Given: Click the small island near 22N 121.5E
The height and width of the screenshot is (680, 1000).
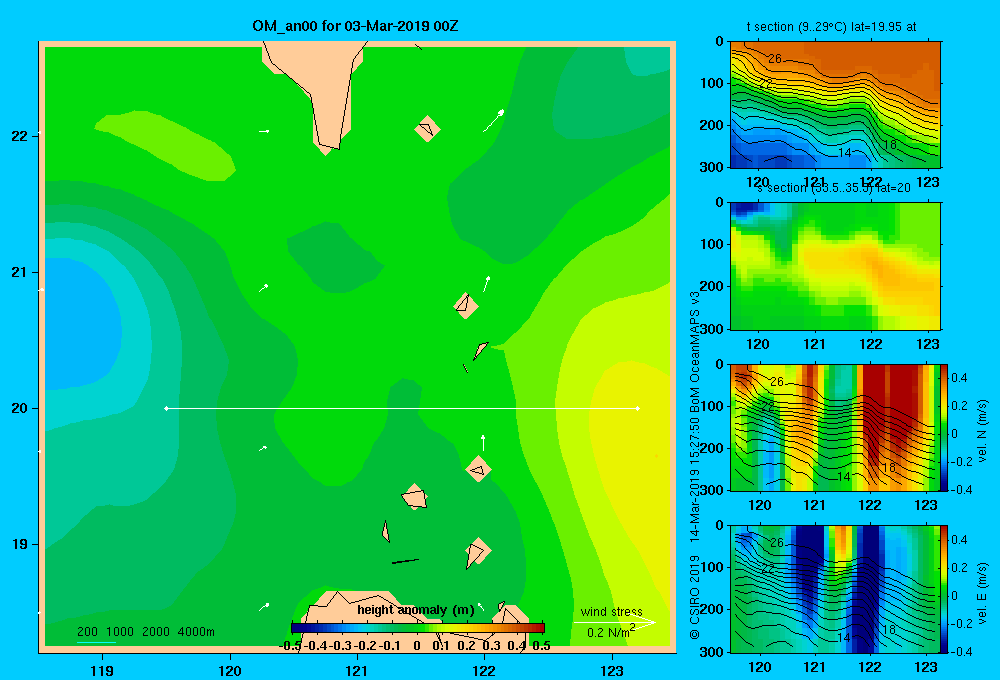Looking at the screenshot, I should 427,129.
